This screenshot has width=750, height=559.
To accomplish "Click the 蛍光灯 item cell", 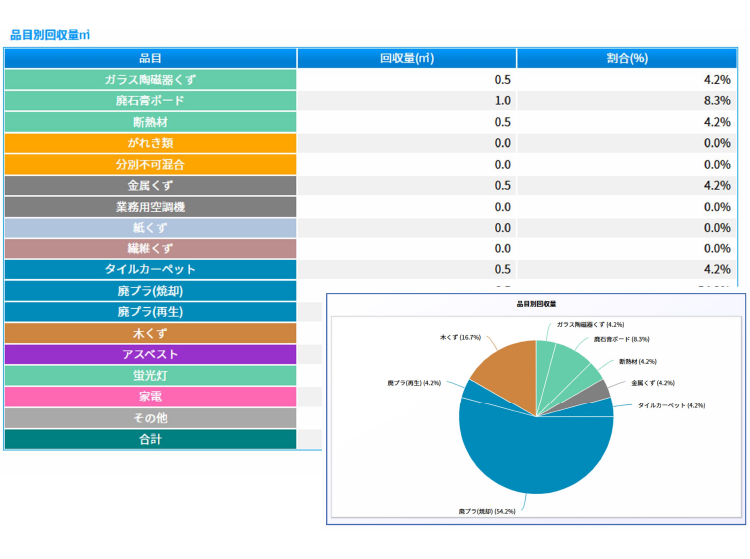I will click(150, 375).
